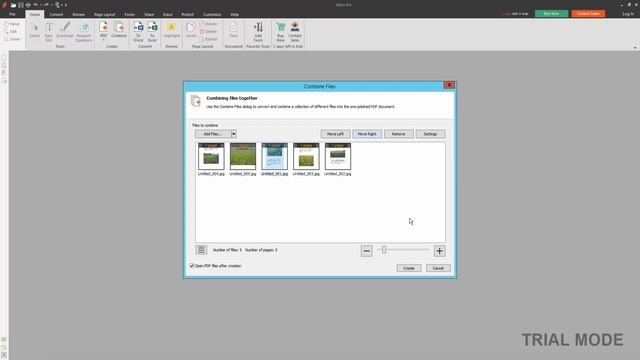Click the thumbnail size slider handle
This screenshot has width=640, height=360.
[x=384, y=249]
